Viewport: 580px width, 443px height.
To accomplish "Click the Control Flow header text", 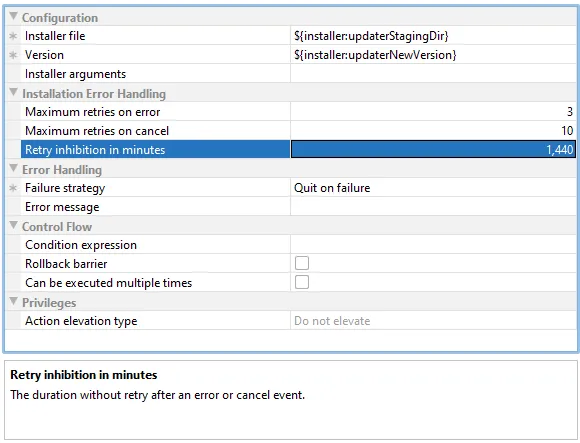I will [57, 227].
